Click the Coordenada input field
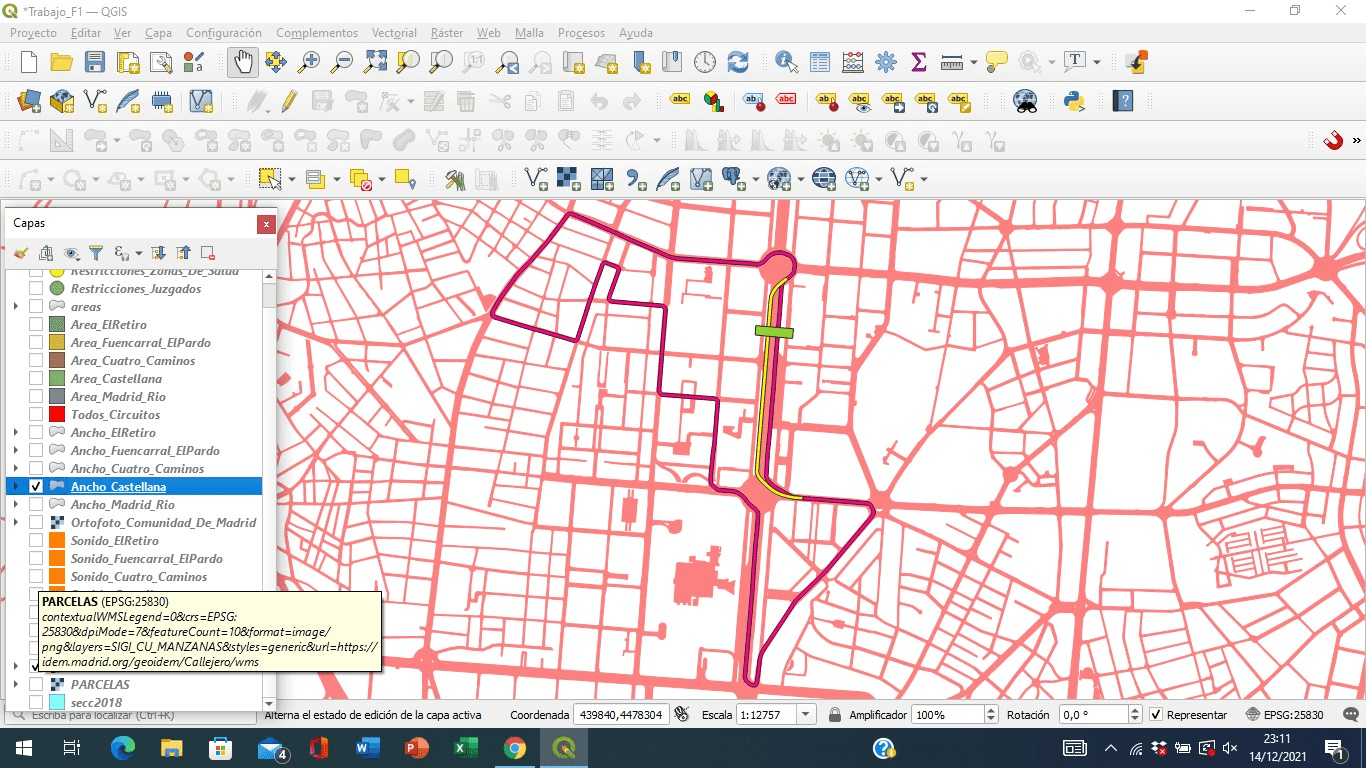1366x768 pixels. pyautogui.click(x=620, y=715)
